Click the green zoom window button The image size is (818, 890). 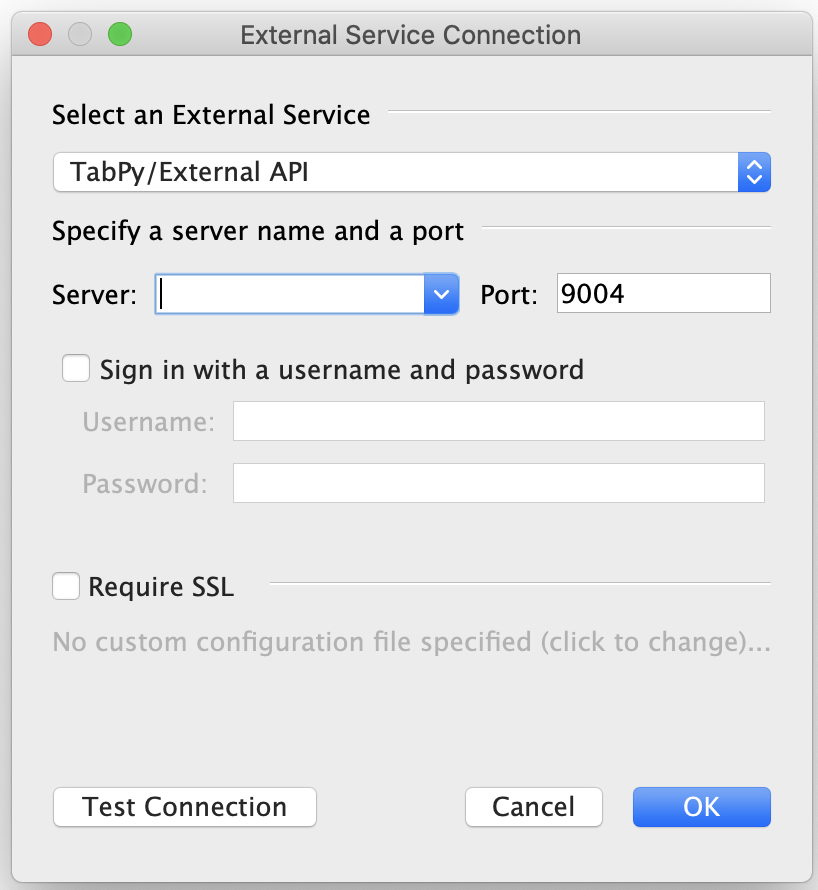(120, 35)
